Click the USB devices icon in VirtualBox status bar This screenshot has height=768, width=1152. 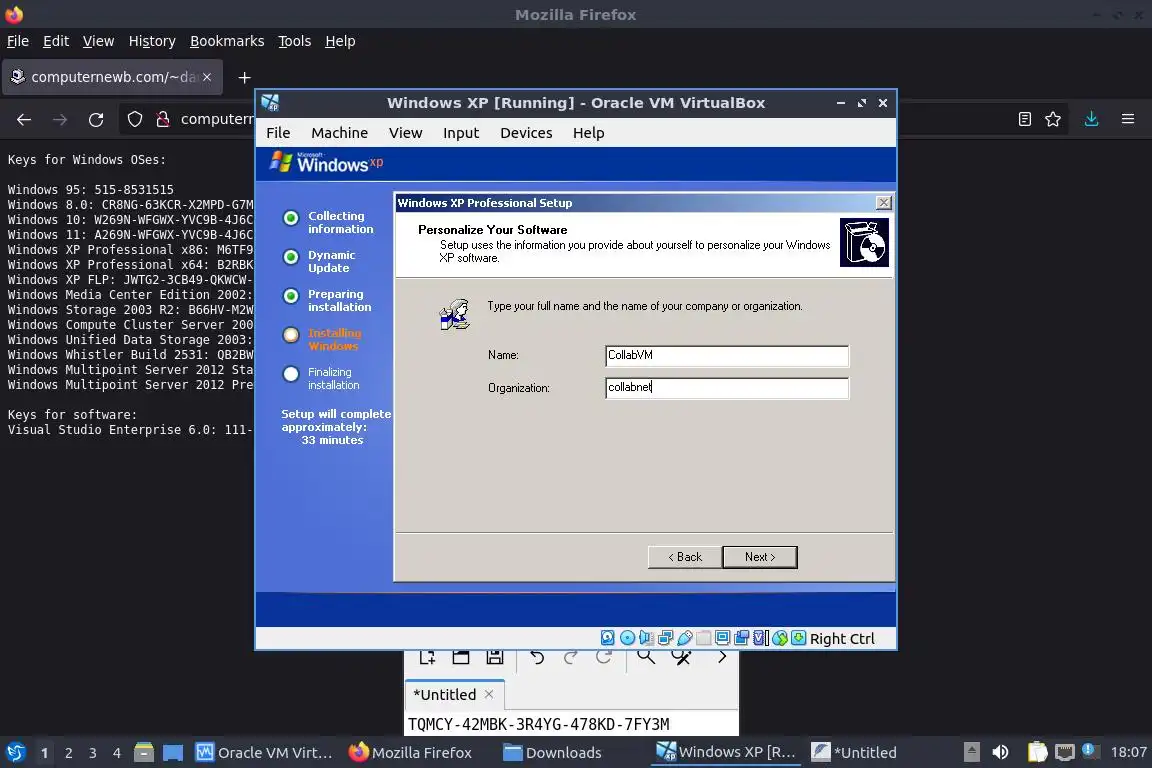pyautogui.click(x=685, y=638)
